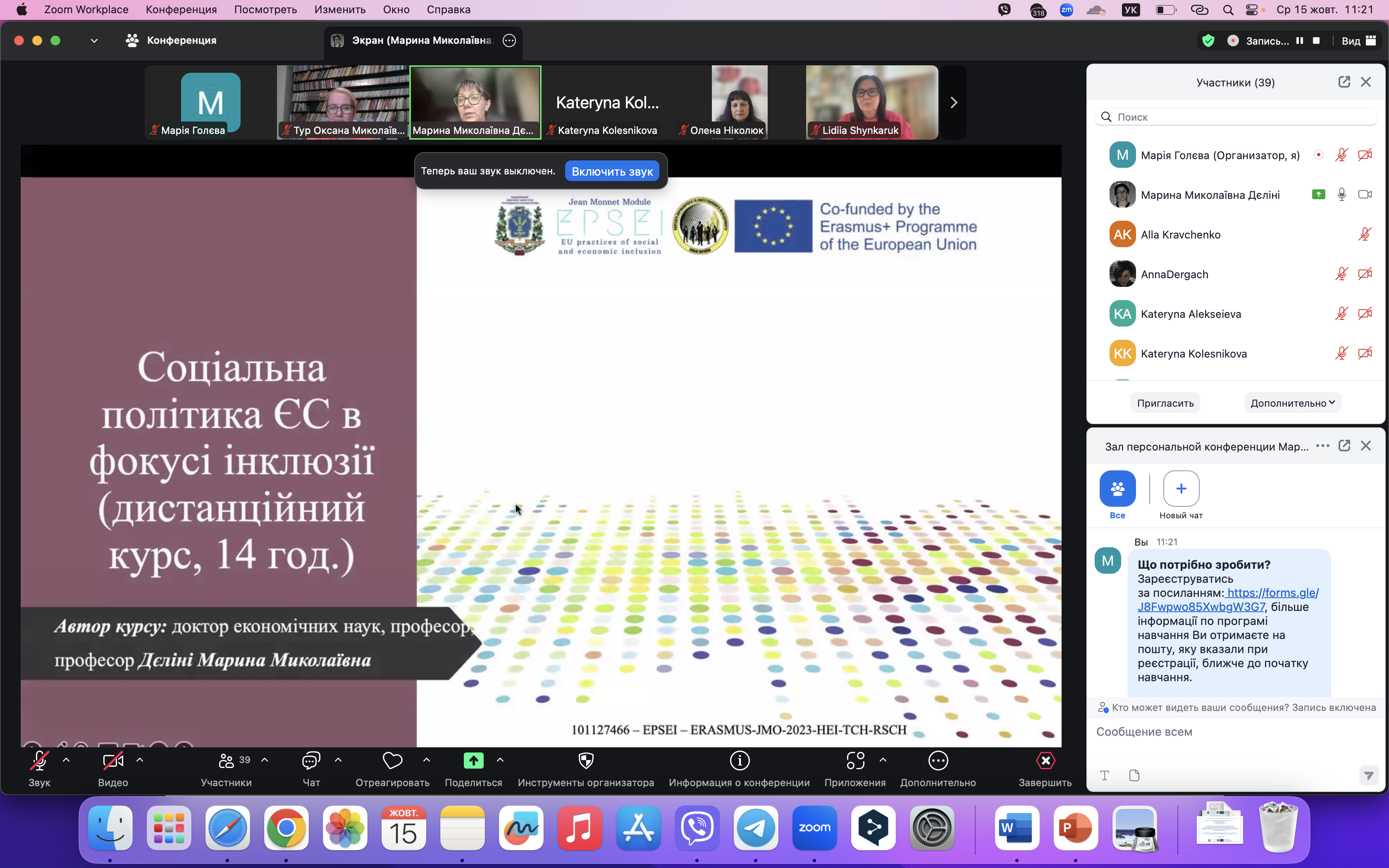This screenshot has height=868, width=1389.
Task: Click the Включить звук button
Action: [612, 171]
